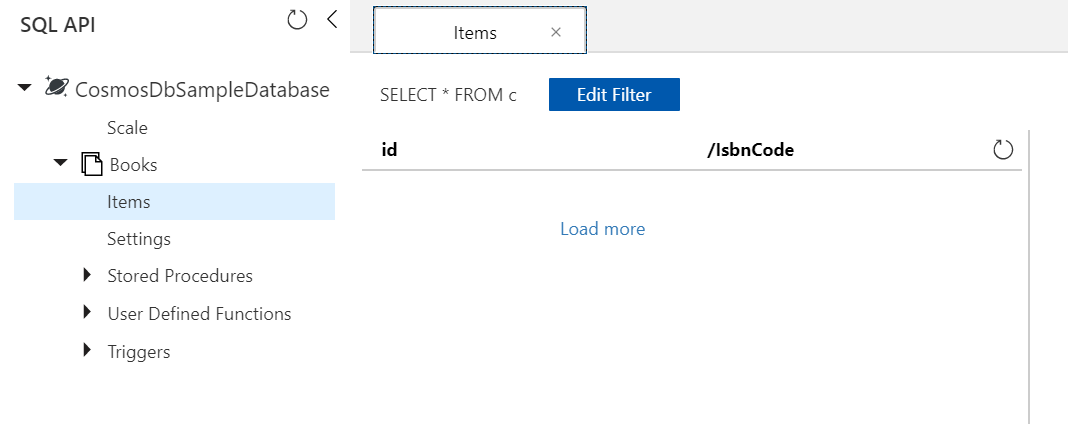Collapse the SQL API side panel
Screen dimensions: 1068x424
pyautogui.click(x=333, y=20)
